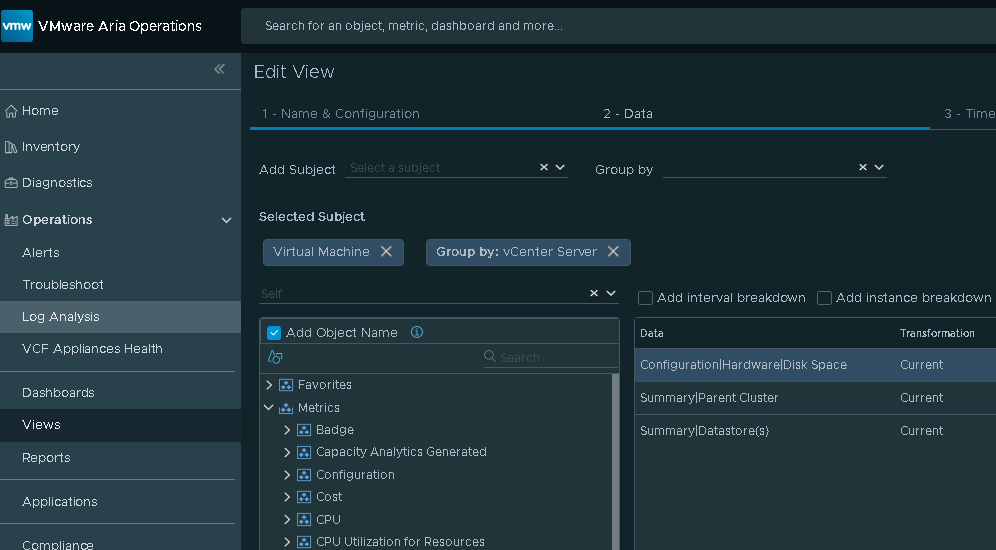Open the Self relationship dropdown arrow
Image resolution: width=996 pixels, height=550 pixels.
tap(611, 294)
